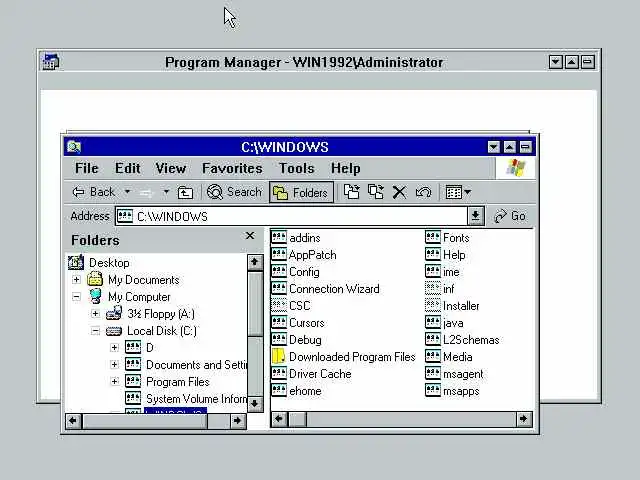Screen dimensions: 640x480
Task: Open the View menu
Action: (x=171, y=168)
